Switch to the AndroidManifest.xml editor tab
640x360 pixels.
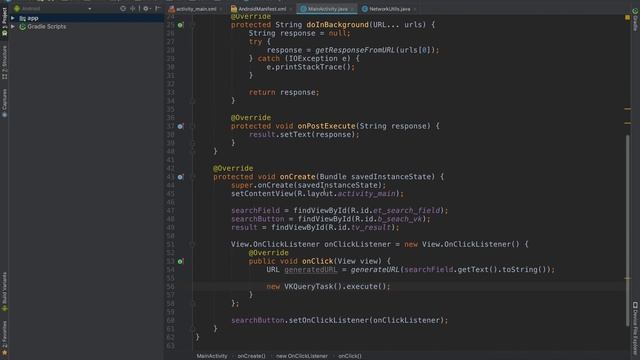[262, 9]
